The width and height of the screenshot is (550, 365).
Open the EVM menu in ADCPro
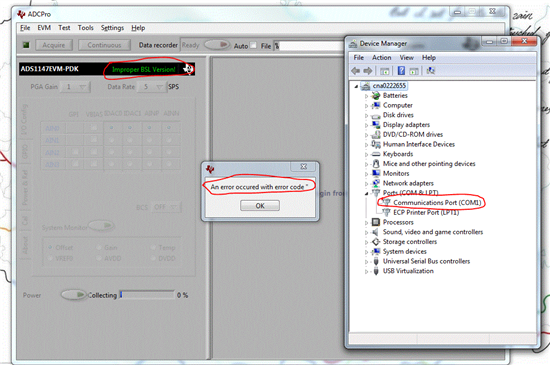tap(44, 28)
